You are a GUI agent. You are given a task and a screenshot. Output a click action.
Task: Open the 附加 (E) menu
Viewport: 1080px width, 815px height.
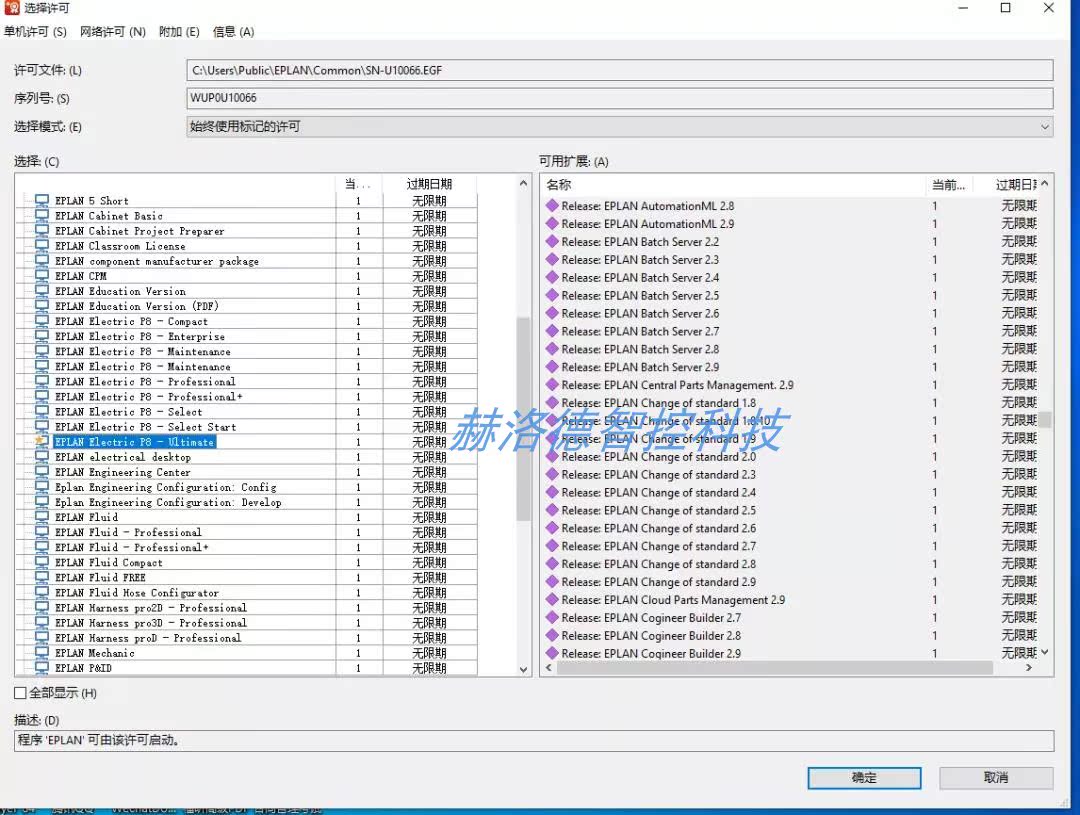[179, 32]
